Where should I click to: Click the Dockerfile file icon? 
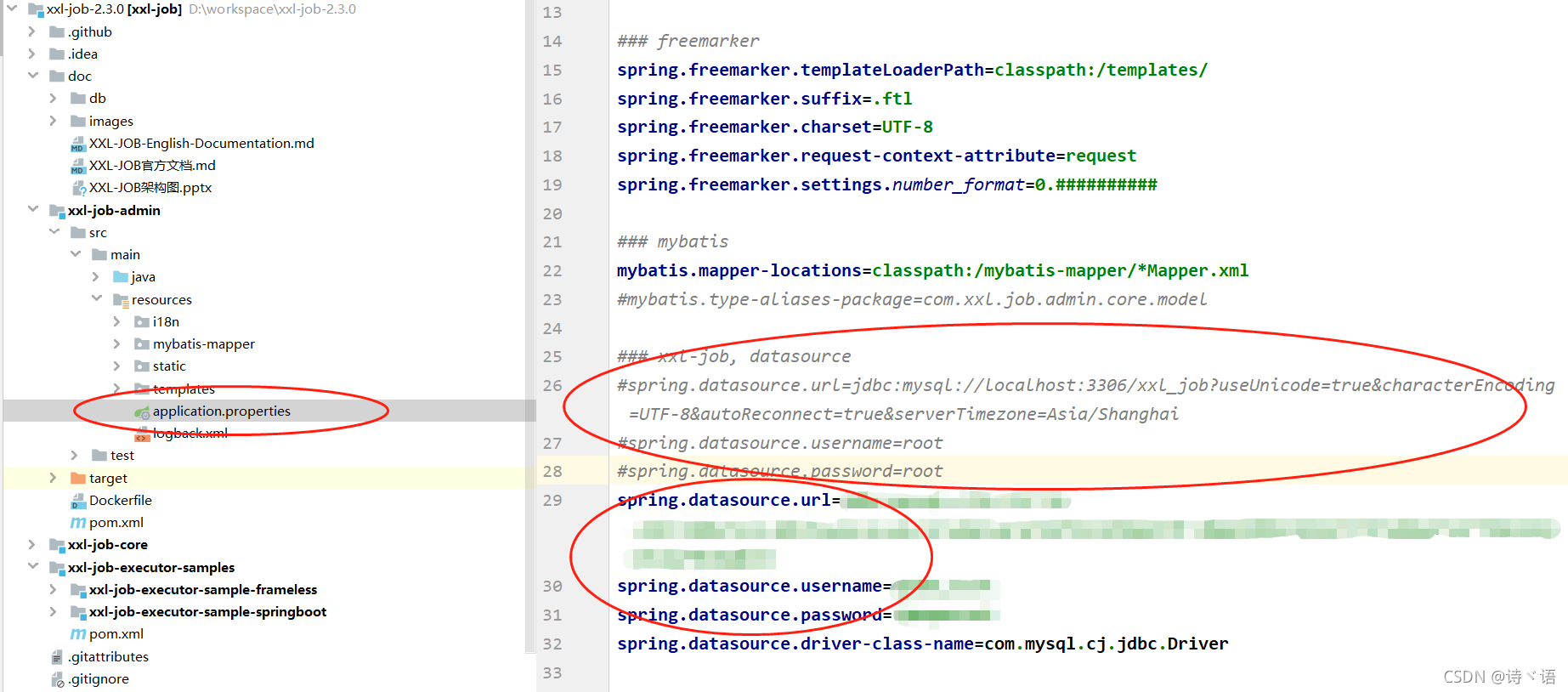[x=78, y=501]
